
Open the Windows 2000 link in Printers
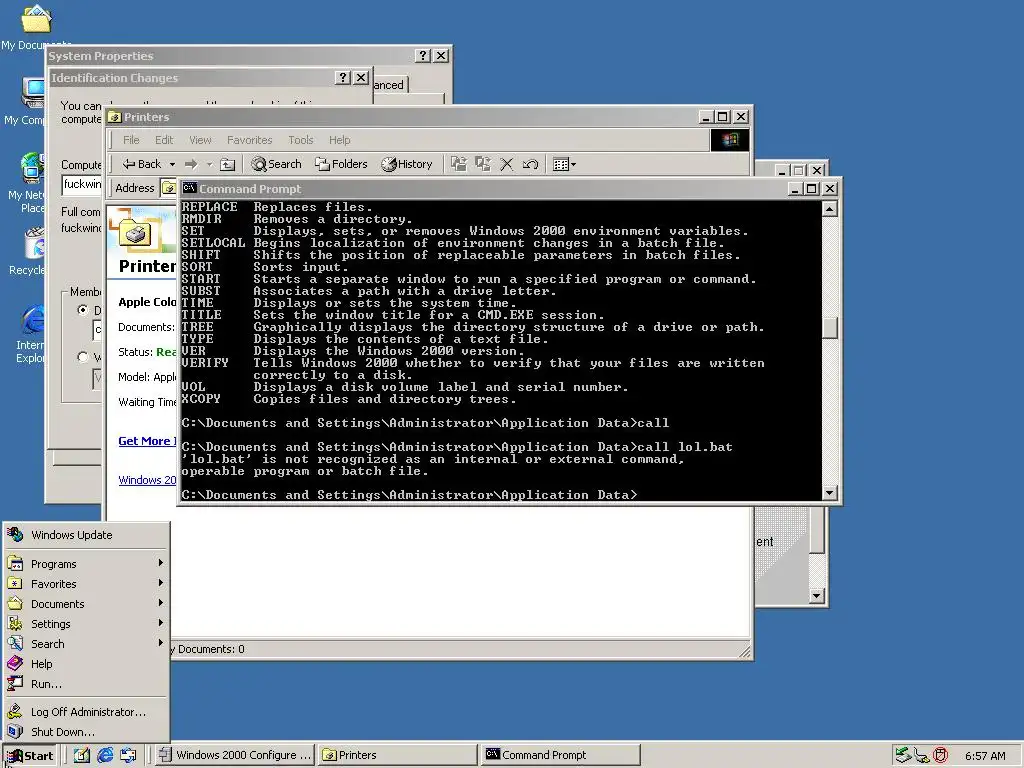coord(148,480)
